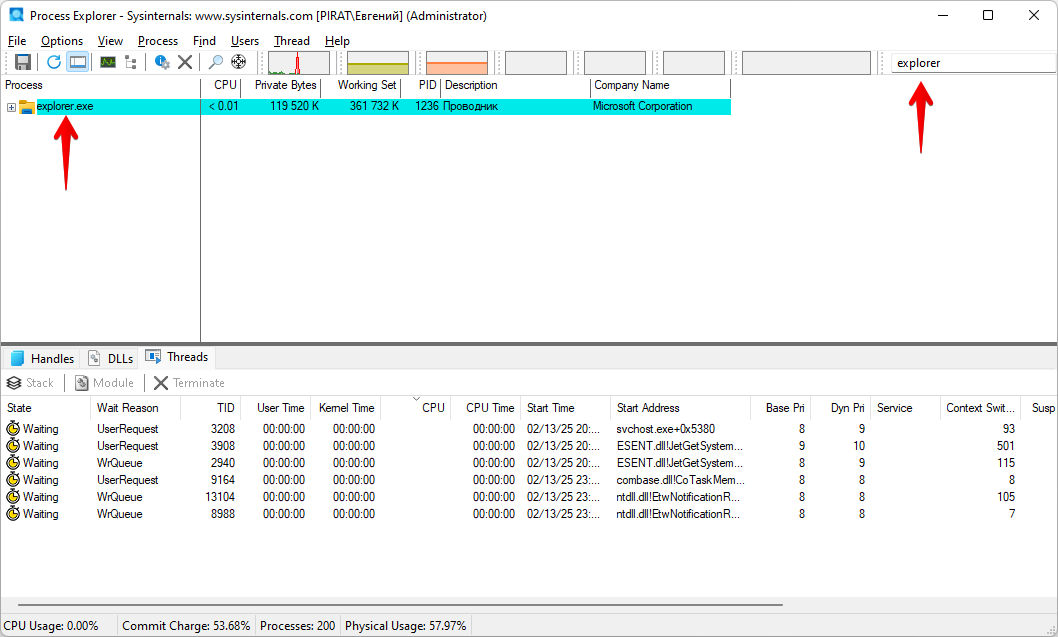Kill the selected process with the X icon
The height and width of the screenshot is (637, 1058).
(x=185, y=62)
